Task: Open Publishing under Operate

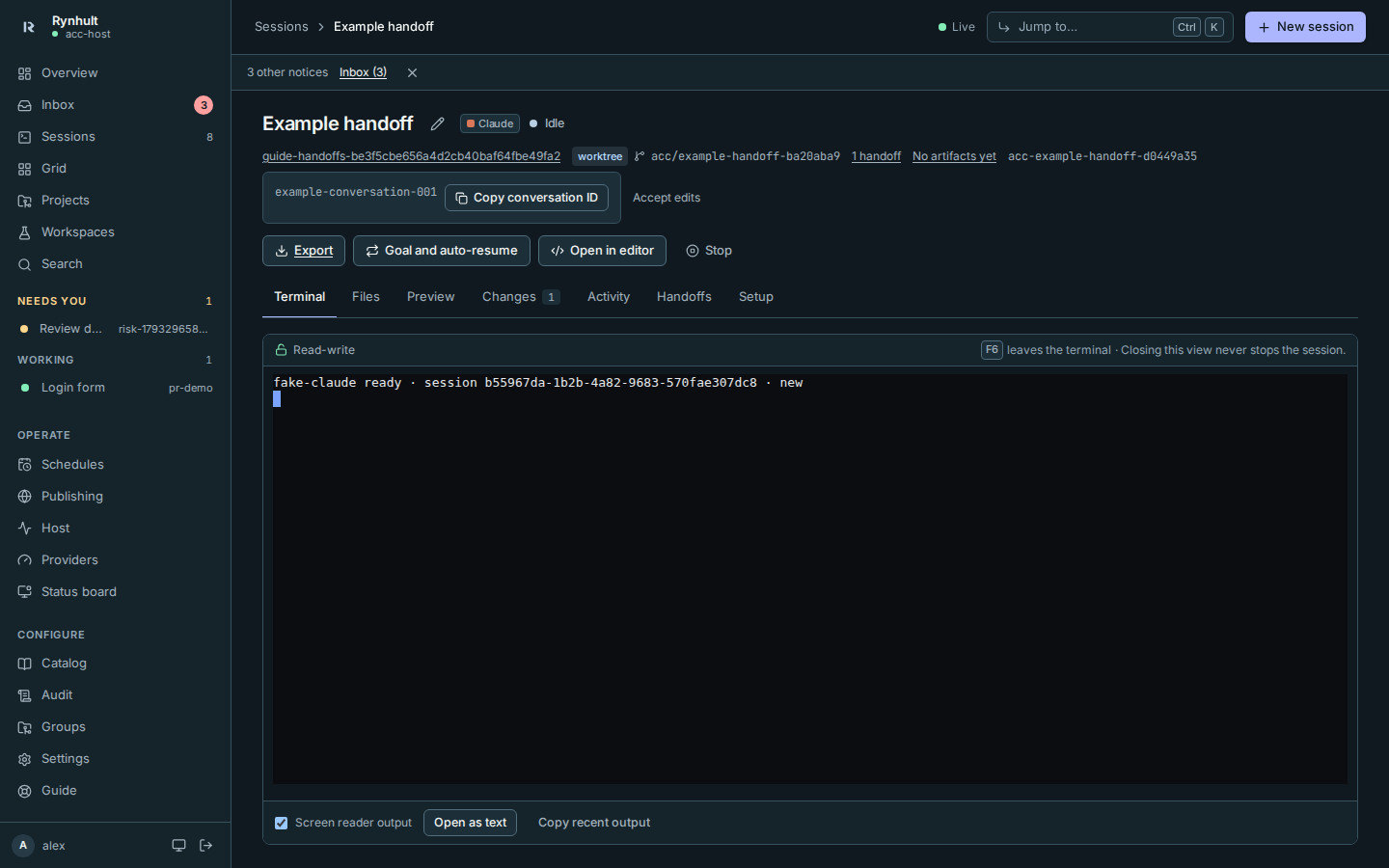Action: pyautogui.click(x=115, y=497)
